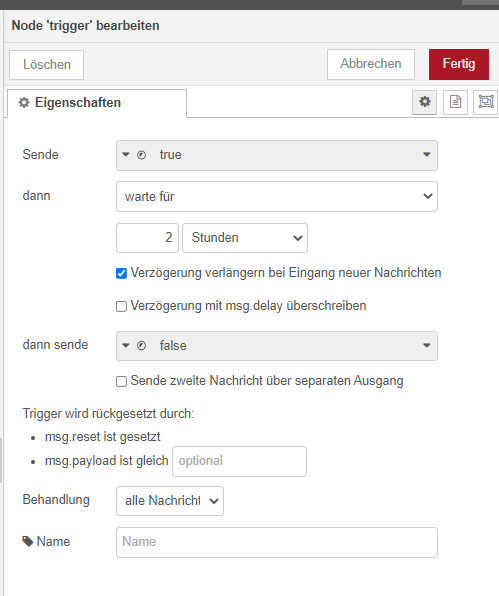Open the Stunden time unit dropdown
Screen dimensions: 499x596
[245, 238]
